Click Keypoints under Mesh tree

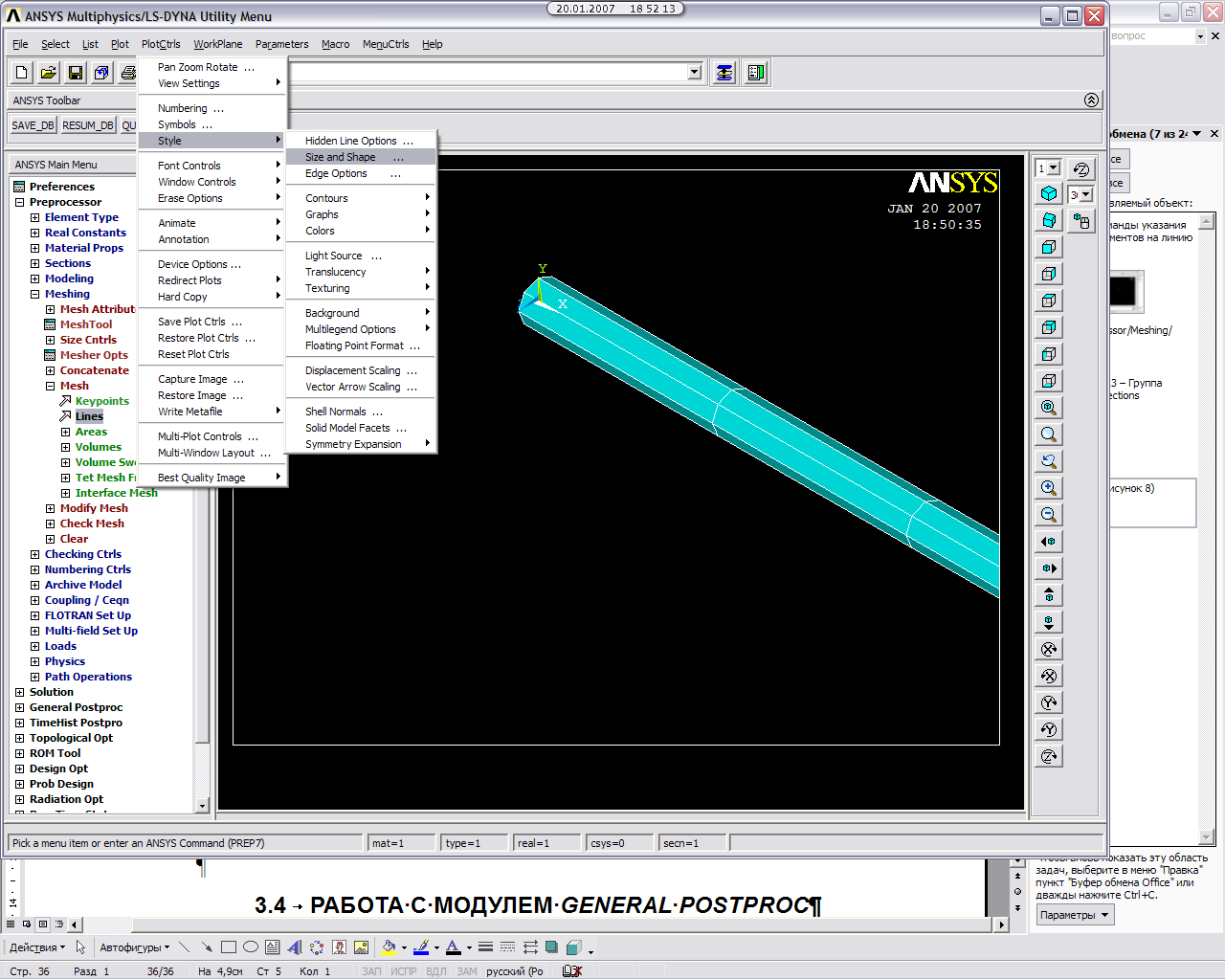[101, 401]
